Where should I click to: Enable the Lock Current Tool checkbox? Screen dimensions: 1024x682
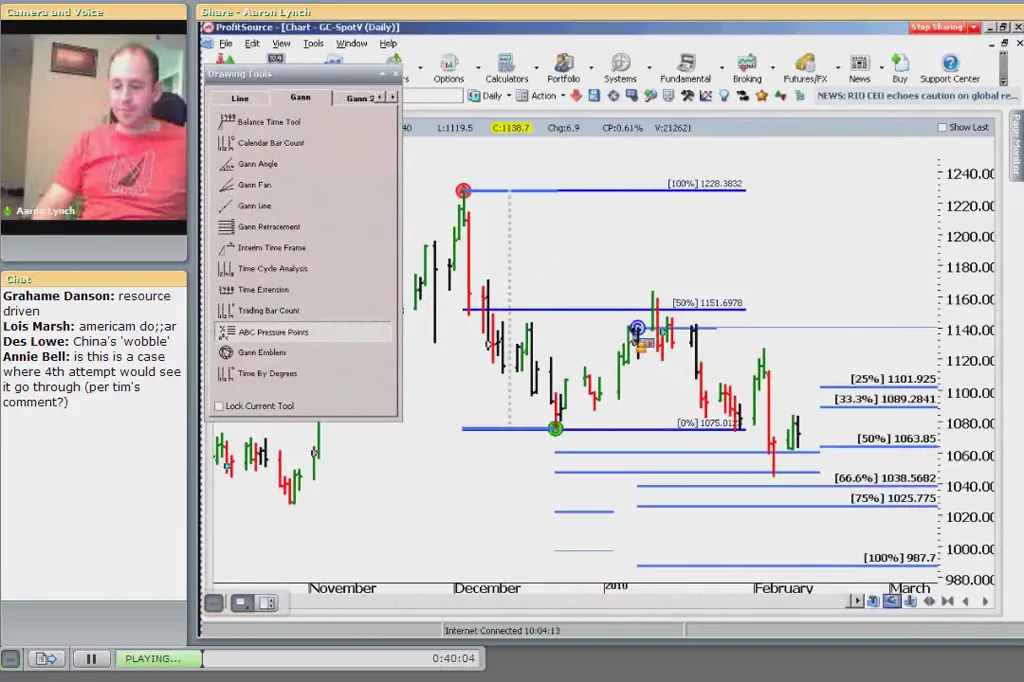click(x=219, y=406)
